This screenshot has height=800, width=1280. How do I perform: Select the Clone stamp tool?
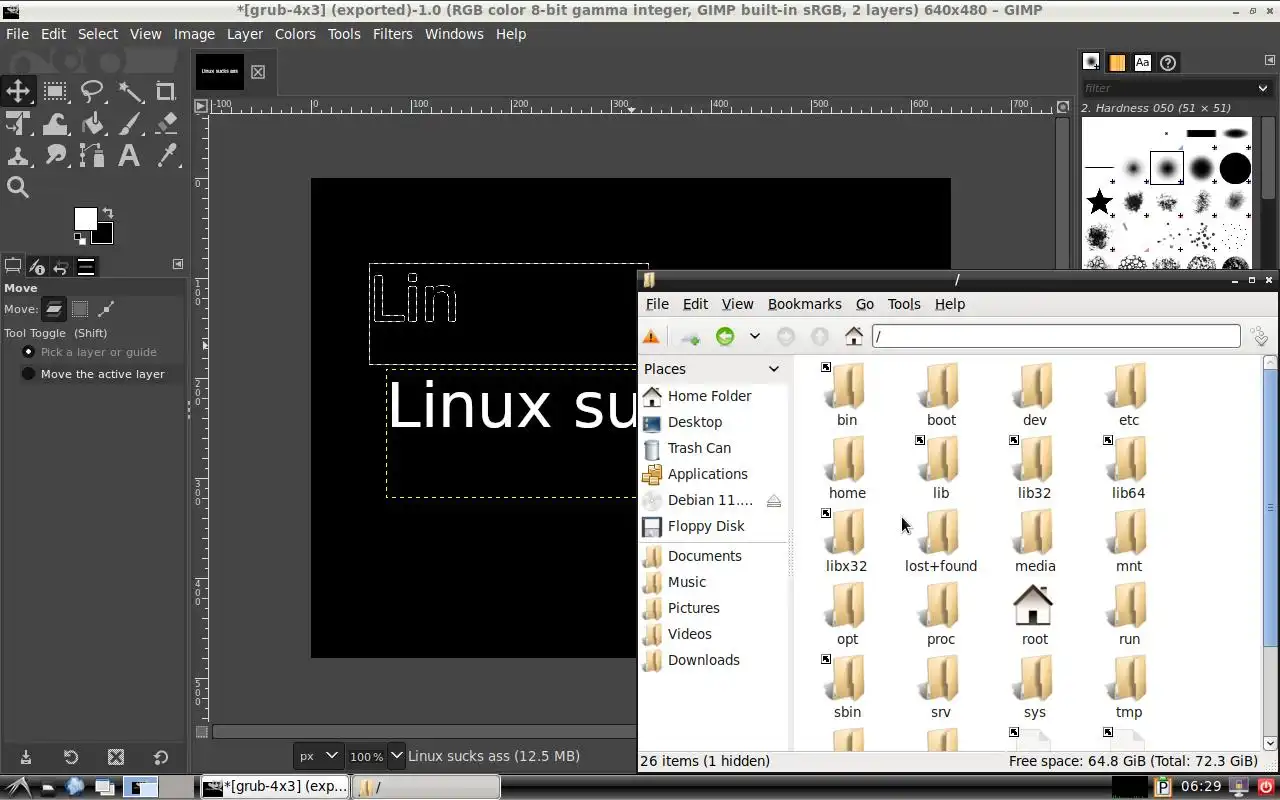[x=18, y=155]
